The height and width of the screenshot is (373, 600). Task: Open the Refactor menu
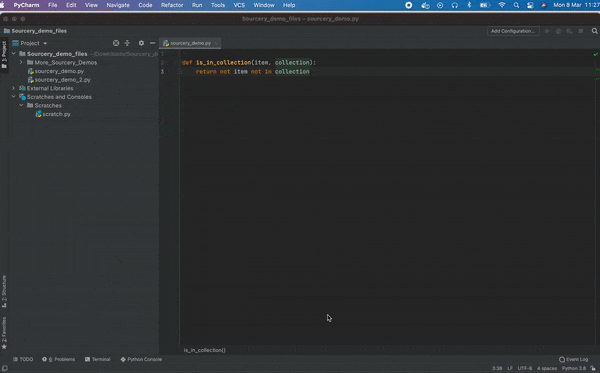[x=172, y=5]
